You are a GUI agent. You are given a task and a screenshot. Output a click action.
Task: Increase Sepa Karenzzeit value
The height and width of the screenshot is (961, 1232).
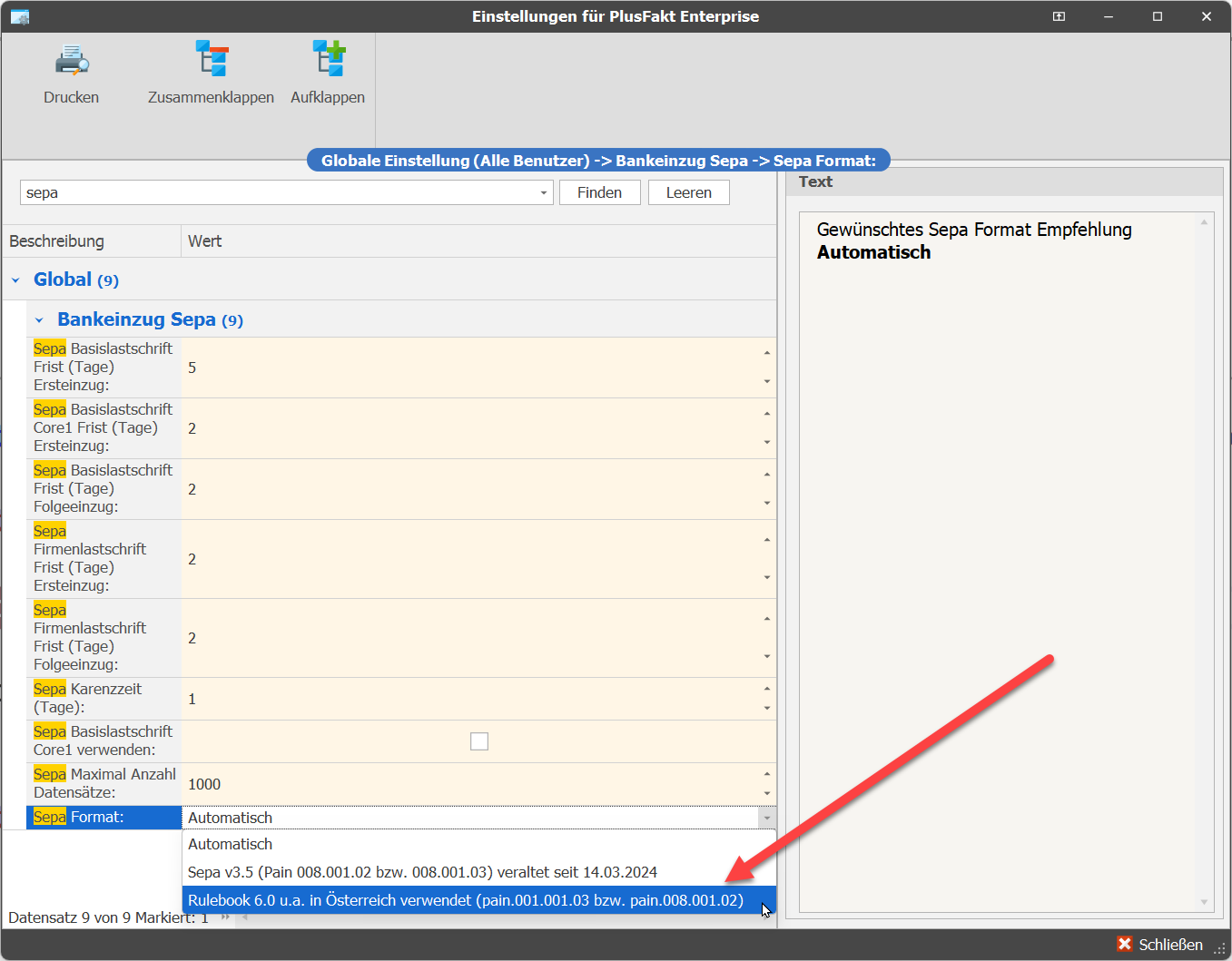click(767, 690)
